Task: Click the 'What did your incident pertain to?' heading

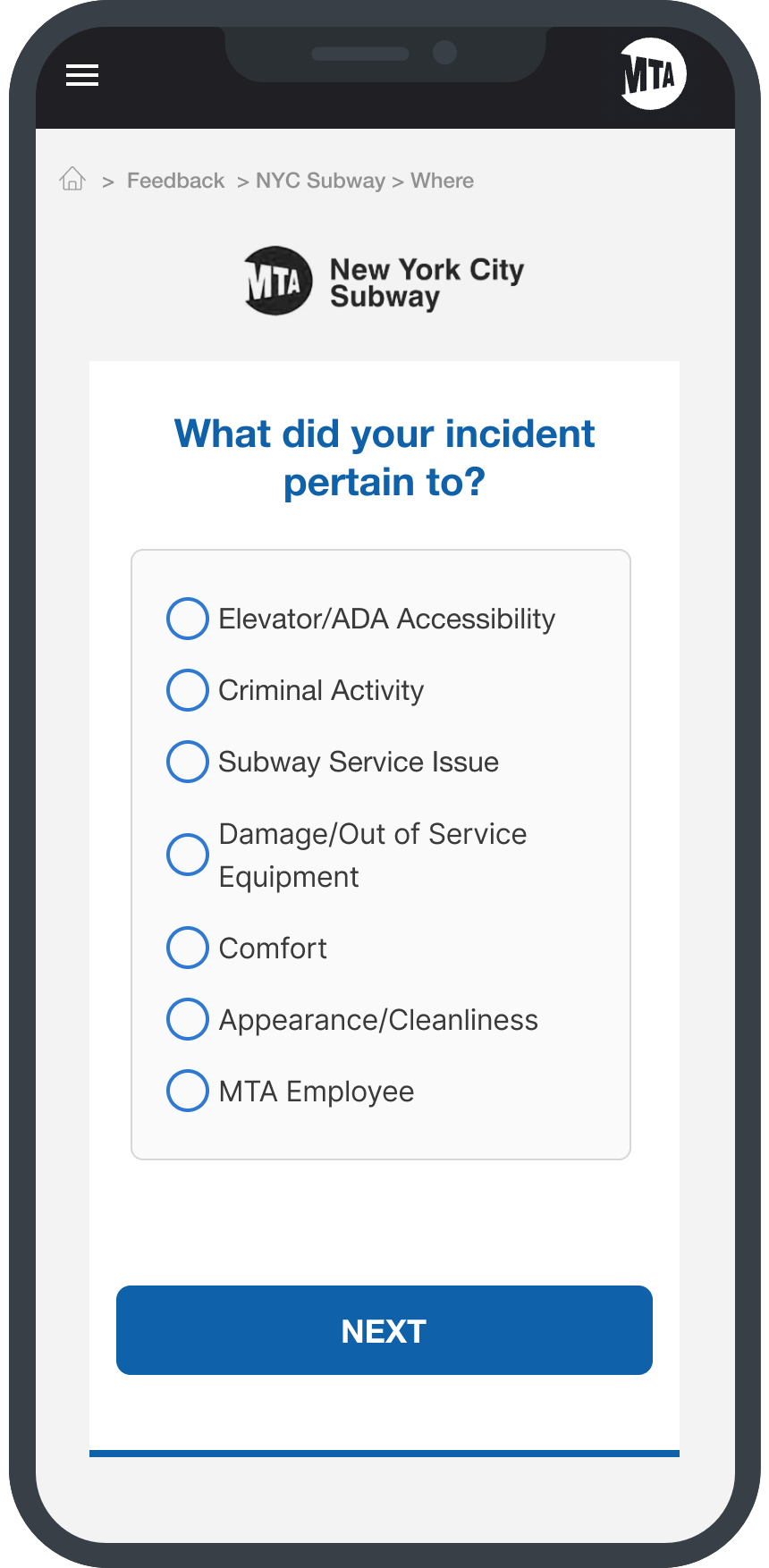Action: [x=384, y=458]
